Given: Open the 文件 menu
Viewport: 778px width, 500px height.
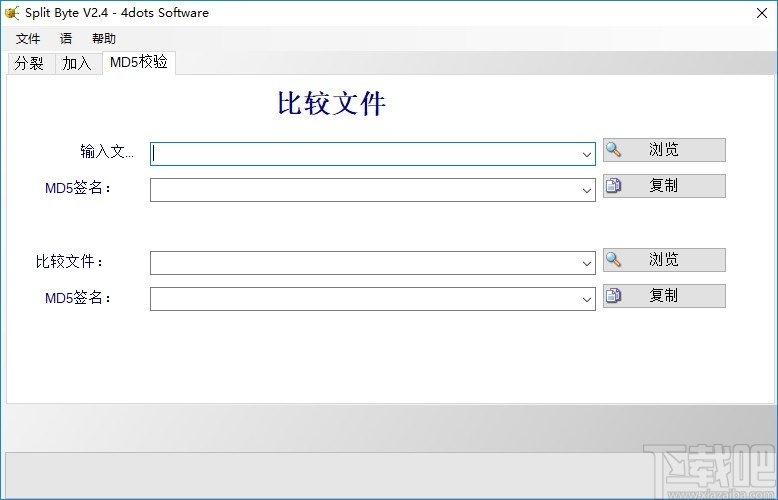Looking at the screenshot, I should (x=28, y=39).
